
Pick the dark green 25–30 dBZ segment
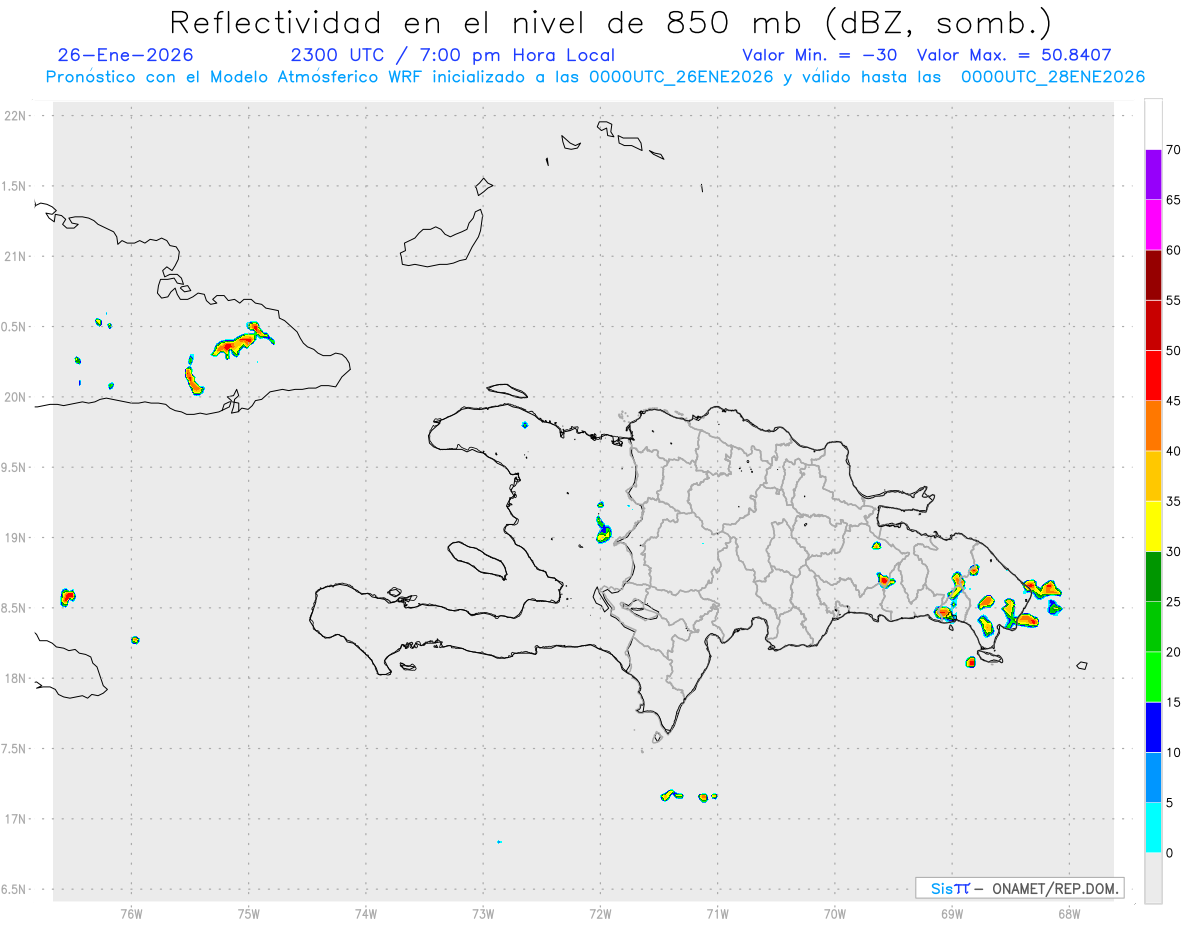[1153, 577]
